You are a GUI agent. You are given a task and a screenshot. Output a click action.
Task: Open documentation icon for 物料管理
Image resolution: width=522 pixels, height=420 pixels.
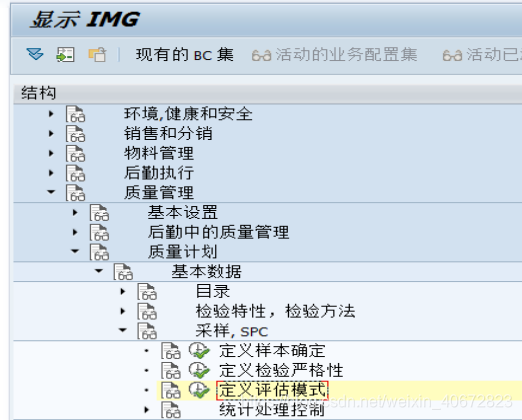click(x=75, y=153)
